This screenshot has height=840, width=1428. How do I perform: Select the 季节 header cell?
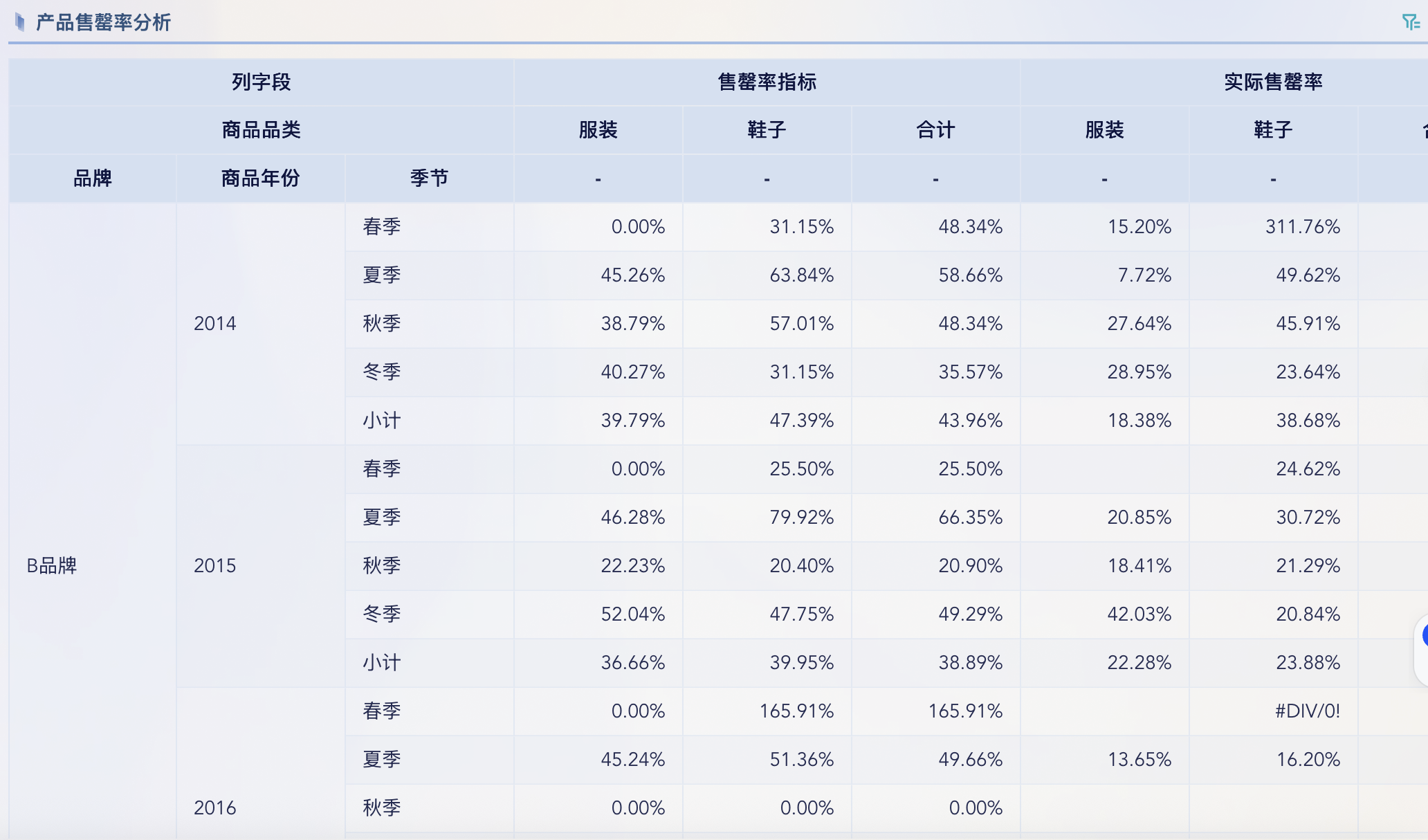[428, 177]
